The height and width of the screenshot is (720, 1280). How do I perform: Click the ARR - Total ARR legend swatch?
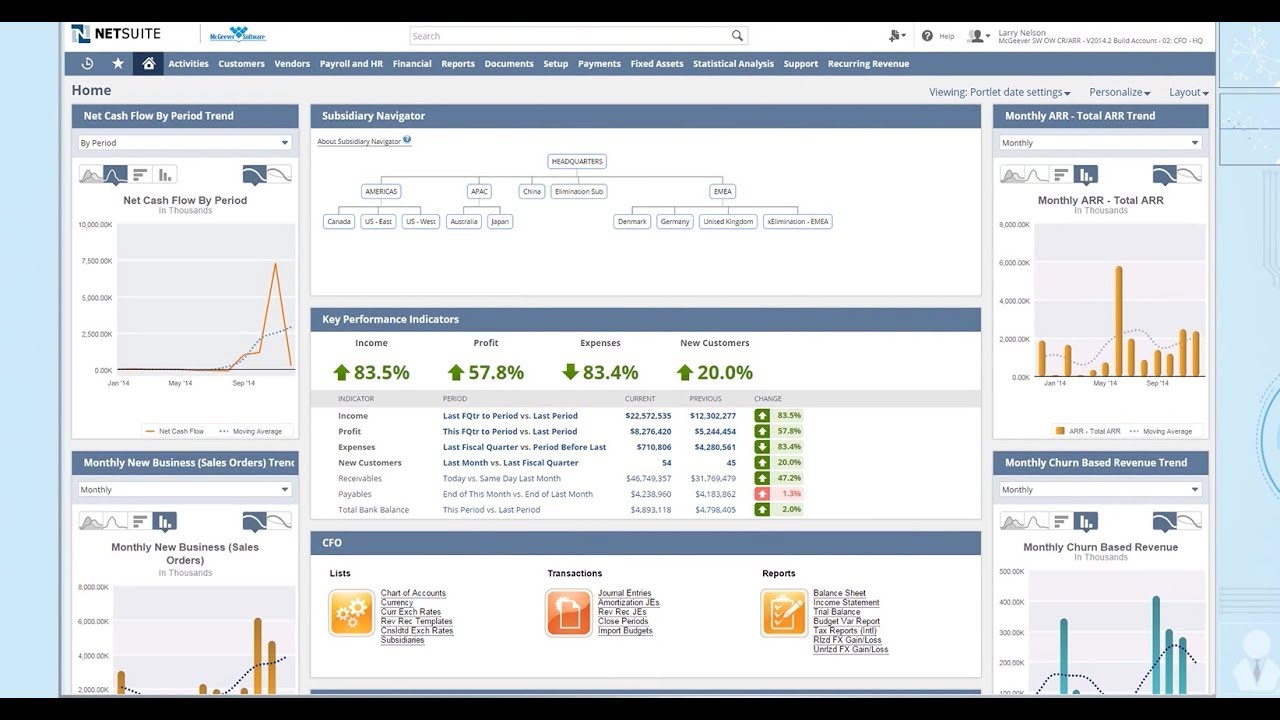[x=1059, y=431]
